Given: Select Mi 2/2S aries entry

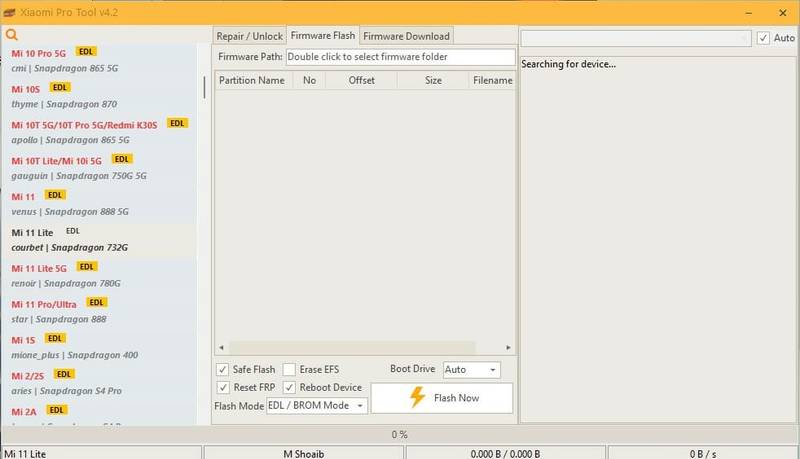Looking at the screenshot, I should pyautogui.click(x=99, y=383).
